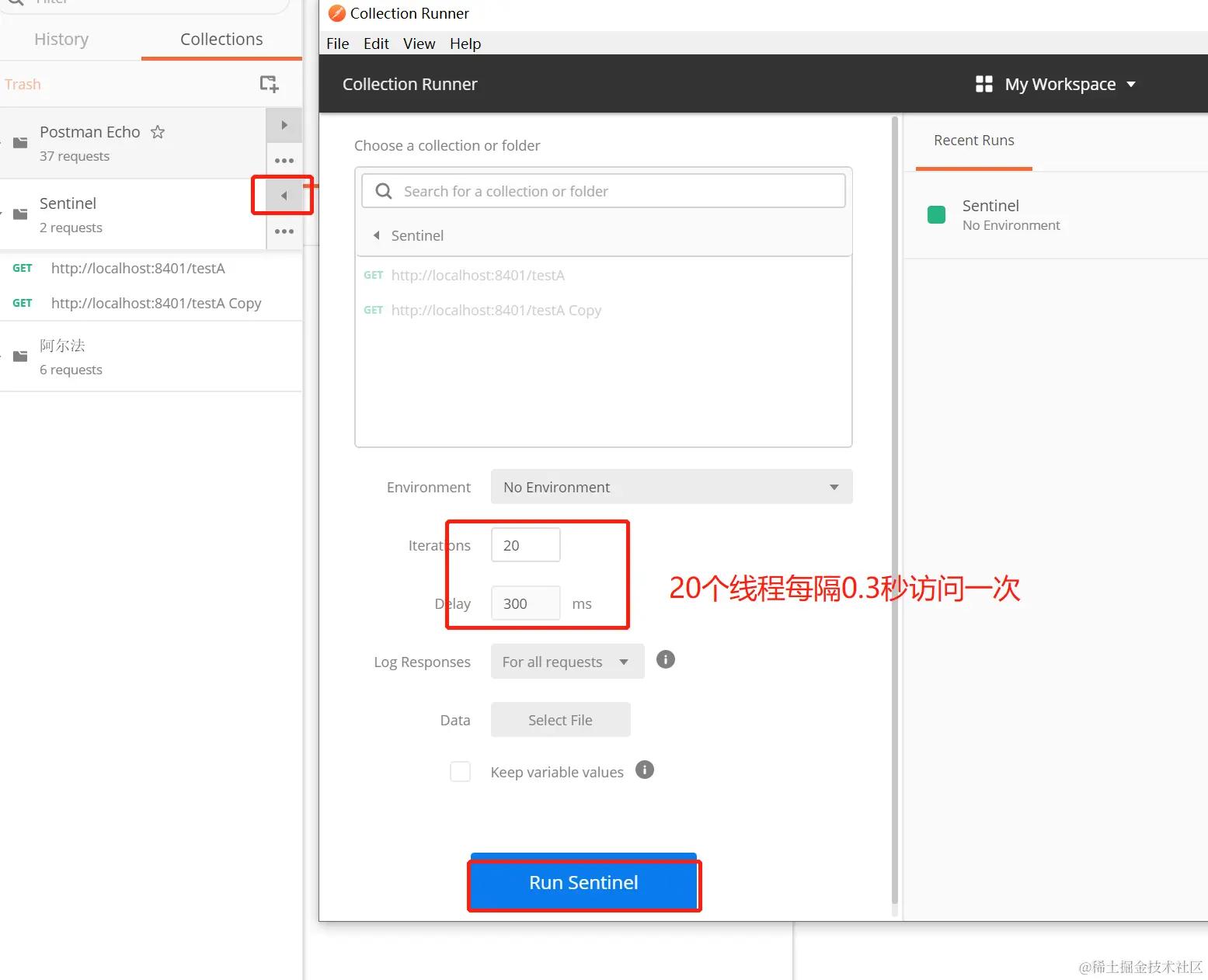The width and height of the screenshot is (1208, 980).
Task: Click the Postman logo in the title bar
Action: [337, 13]
